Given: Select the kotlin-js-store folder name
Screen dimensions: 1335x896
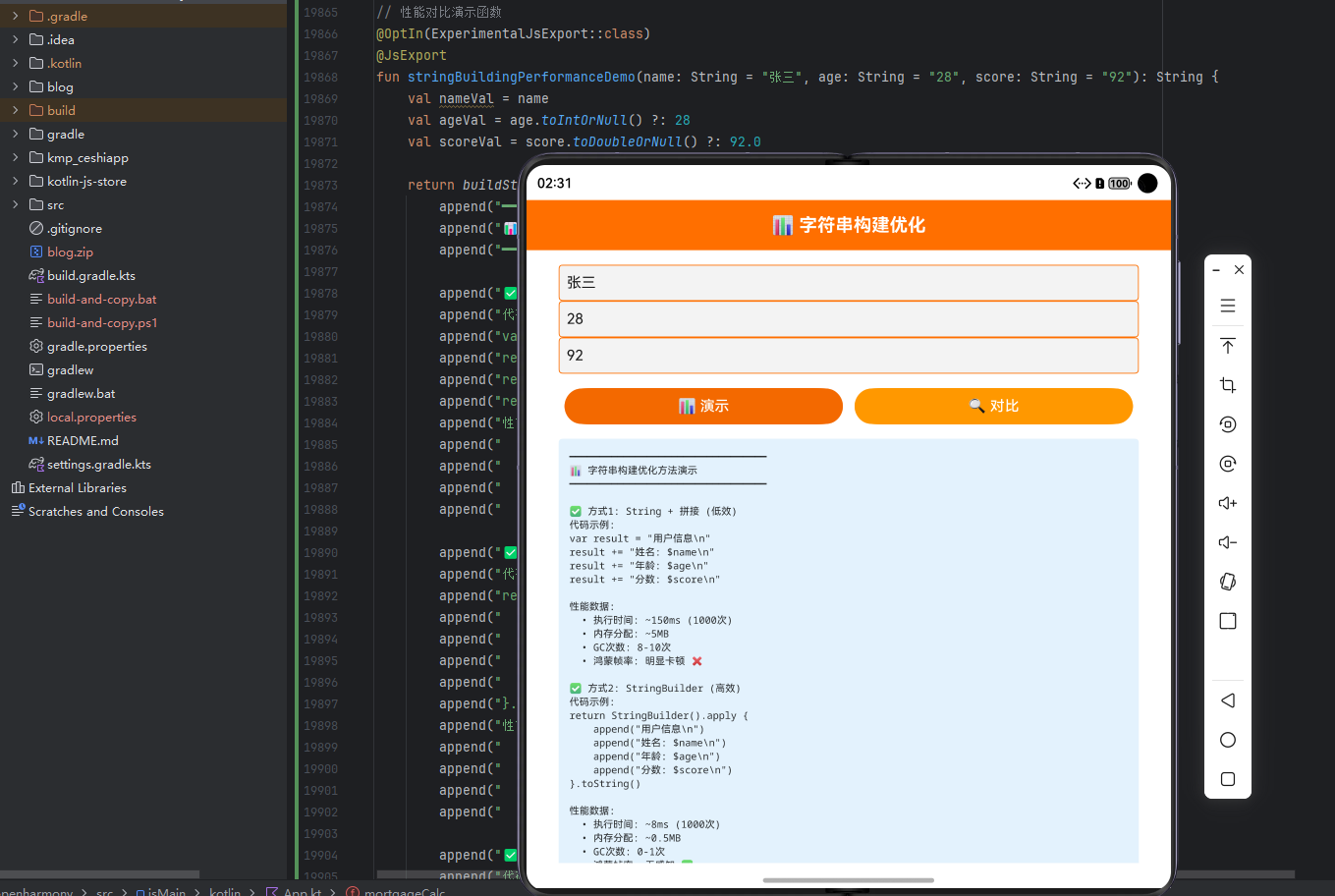Looking at the screenshot, I should (86, 181).
